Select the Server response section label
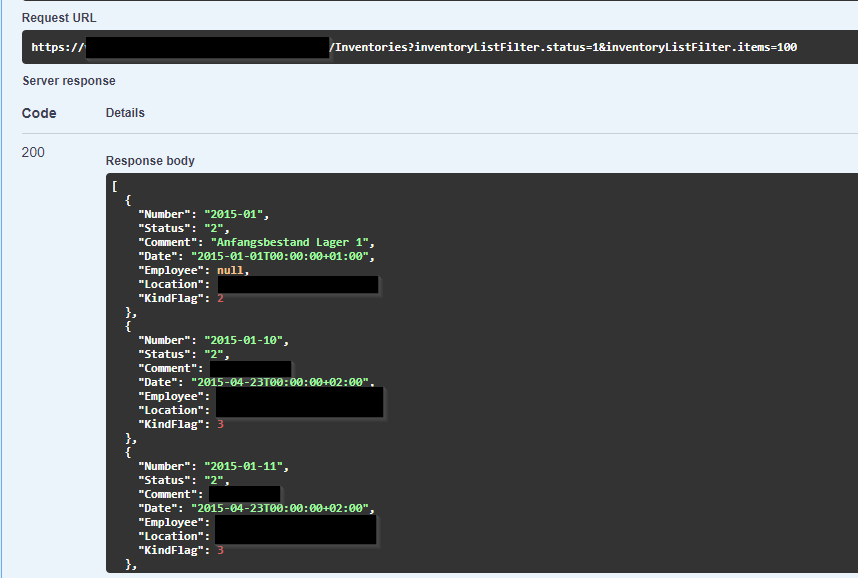Image resolution: width=858 pixels, height=578 pixels. (67, 81)
